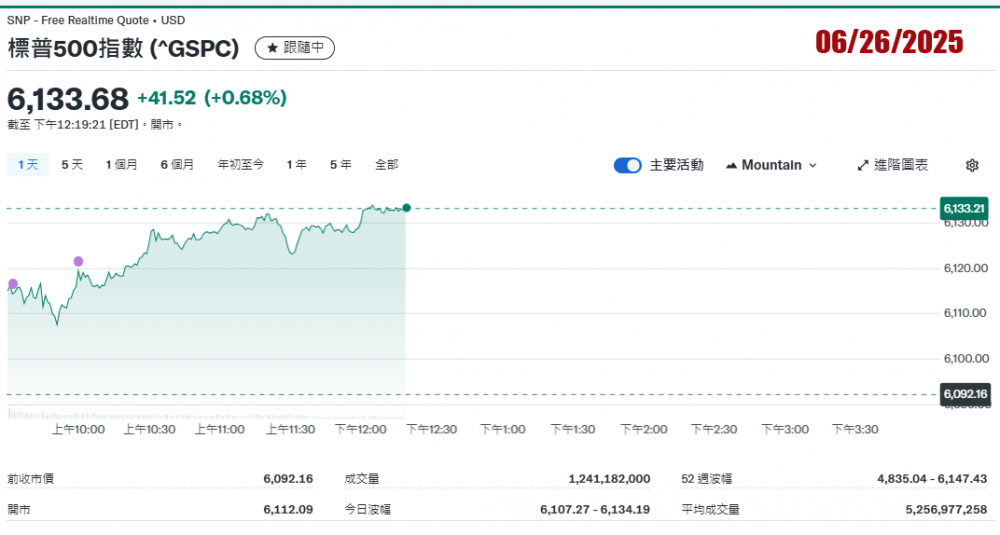The image size is (1000, 535).
Task: Open the chart settings gear icon
Action: pos(971,165)
